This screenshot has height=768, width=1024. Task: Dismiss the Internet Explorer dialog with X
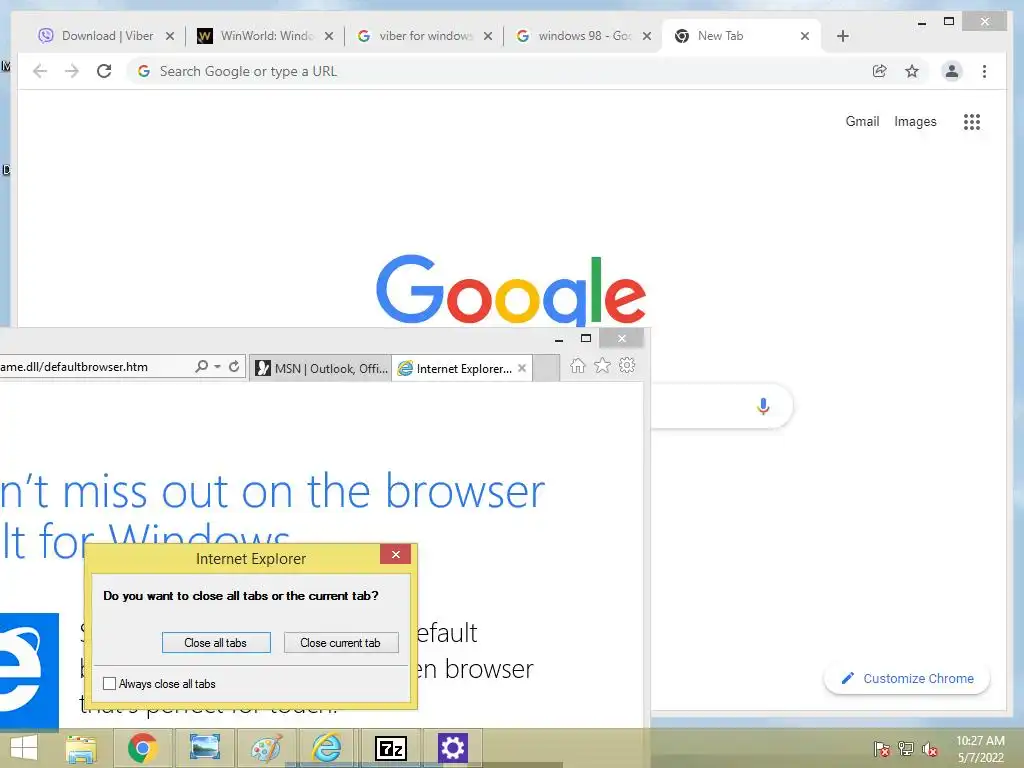click(396, 554)
